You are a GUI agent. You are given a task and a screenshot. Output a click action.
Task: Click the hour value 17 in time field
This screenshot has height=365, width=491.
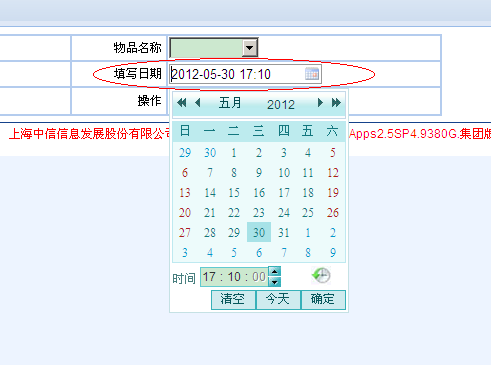[x=209, y=277]
